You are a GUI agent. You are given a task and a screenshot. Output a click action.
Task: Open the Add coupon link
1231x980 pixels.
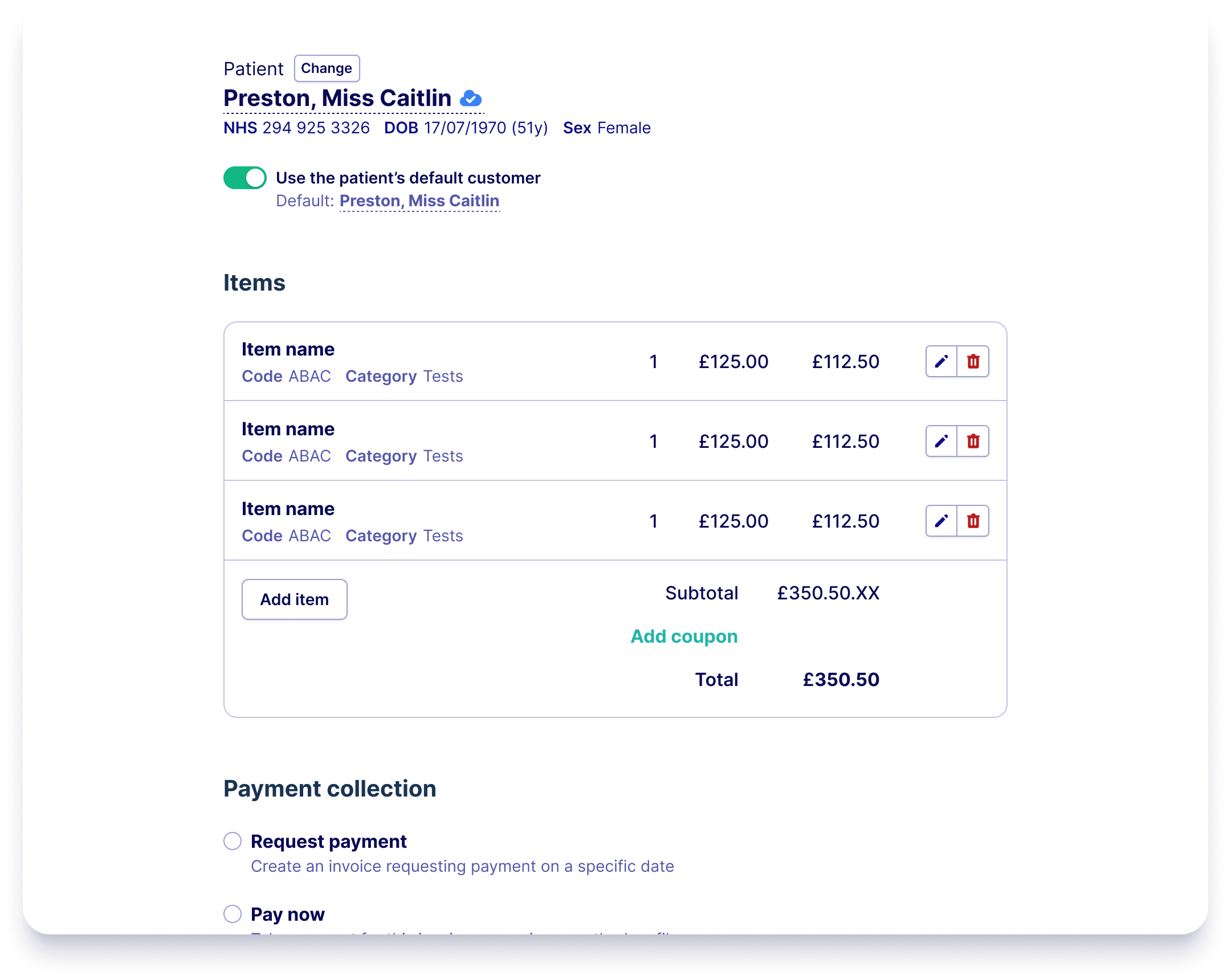683,636
